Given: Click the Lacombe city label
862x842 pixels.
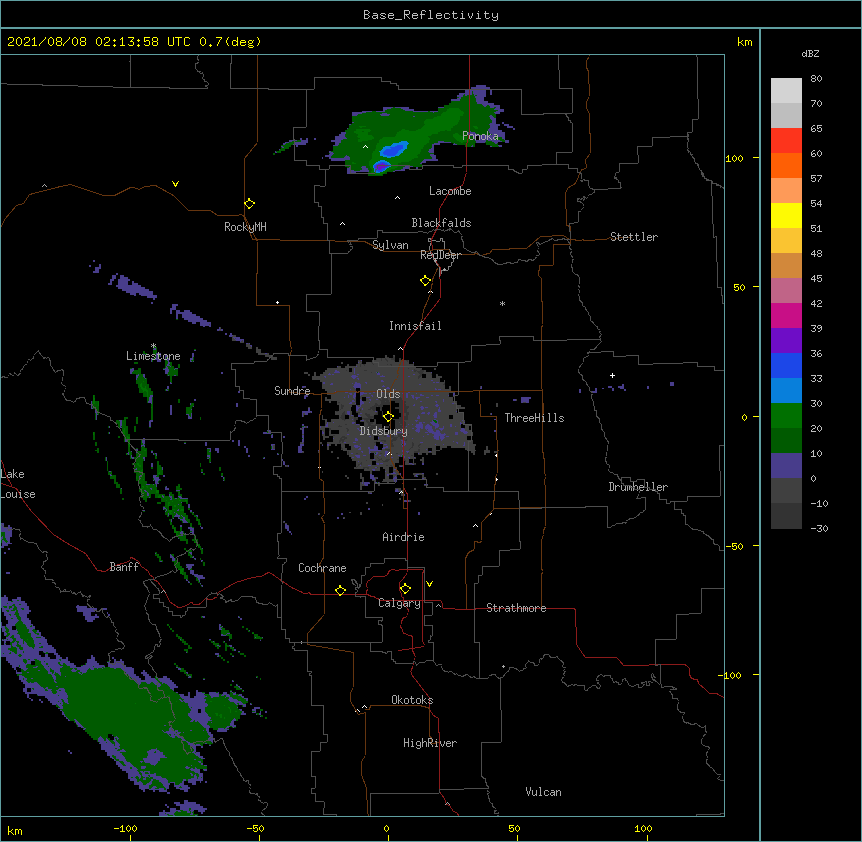Looking at the screenshot, I should tap(450, 191).
